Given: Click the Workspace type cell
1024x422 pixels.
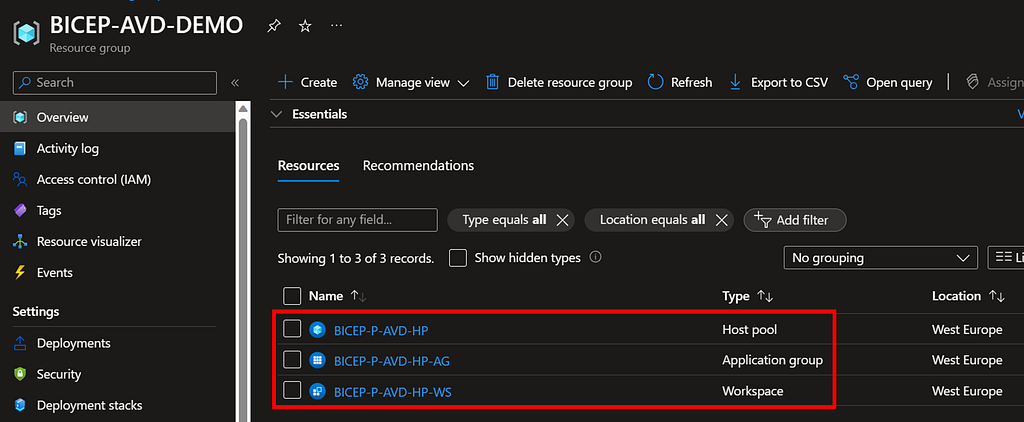Looking at the screenshot, I should pos(752,391).
